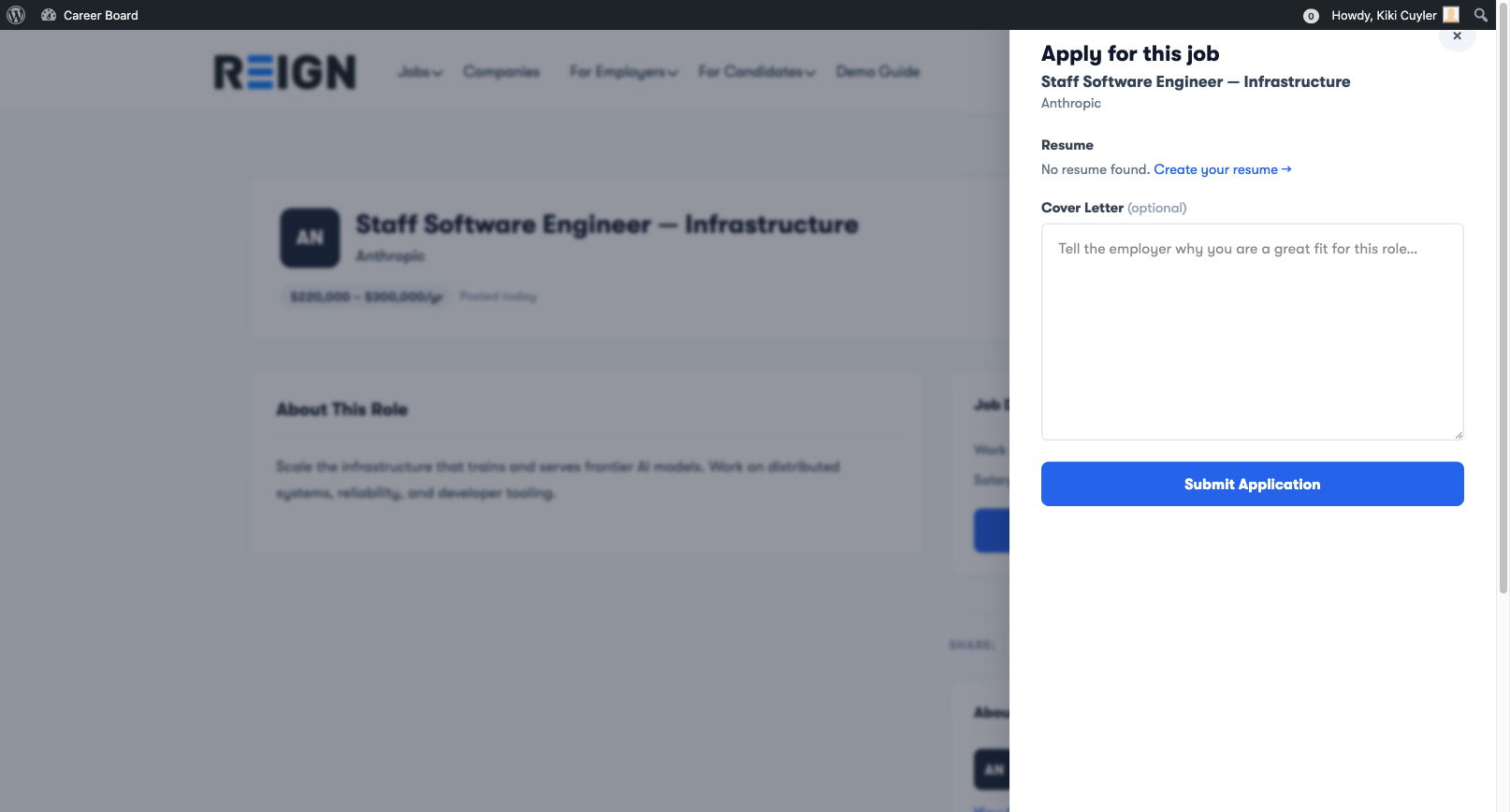Expand the Jobs navigation dropdown
Viewport: 1510px width, 812px height.
(x=420, y=71)
